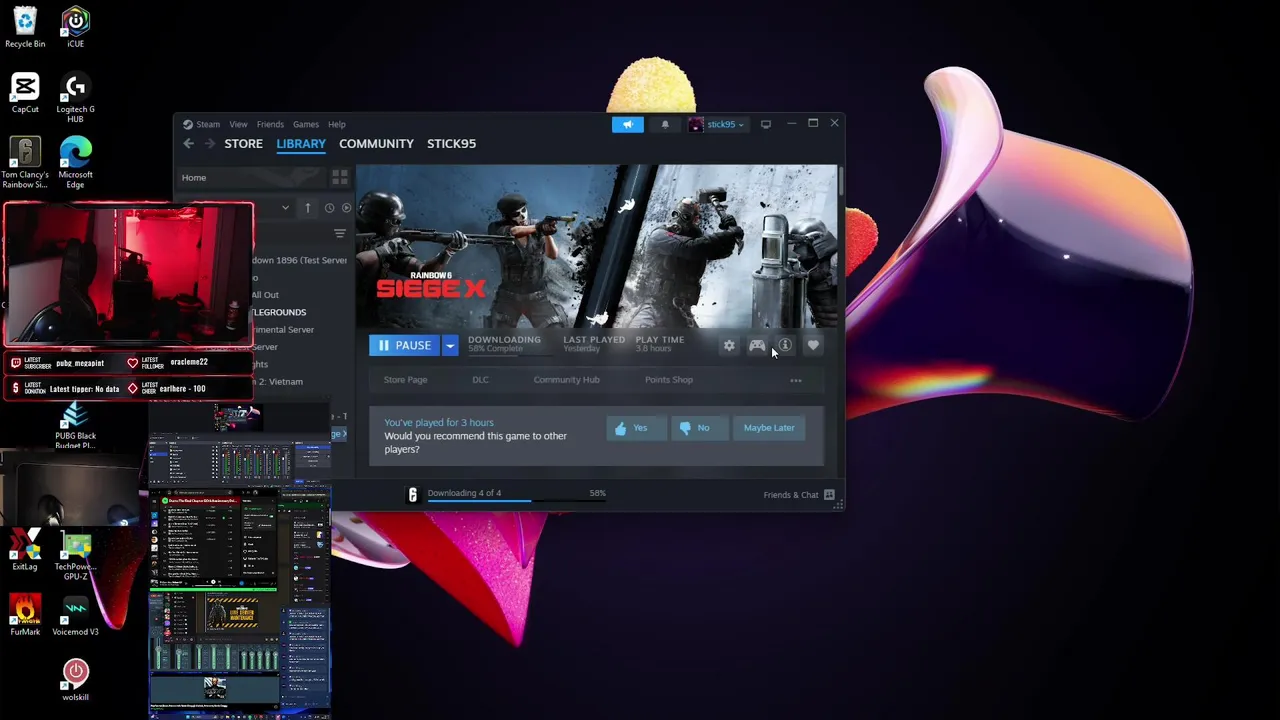
Task: Open the Community Hub link
Action: 566,380
